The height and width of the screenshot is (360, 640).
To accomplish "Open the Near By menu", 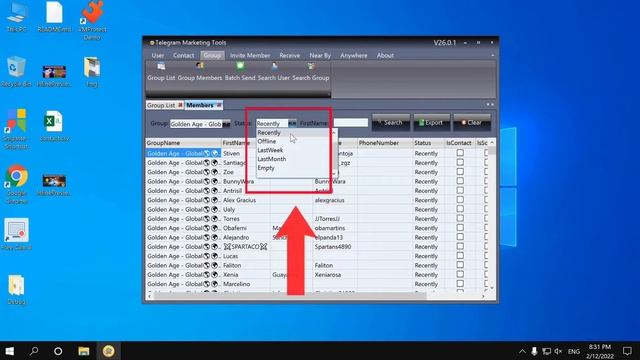I will coord(320,56).
